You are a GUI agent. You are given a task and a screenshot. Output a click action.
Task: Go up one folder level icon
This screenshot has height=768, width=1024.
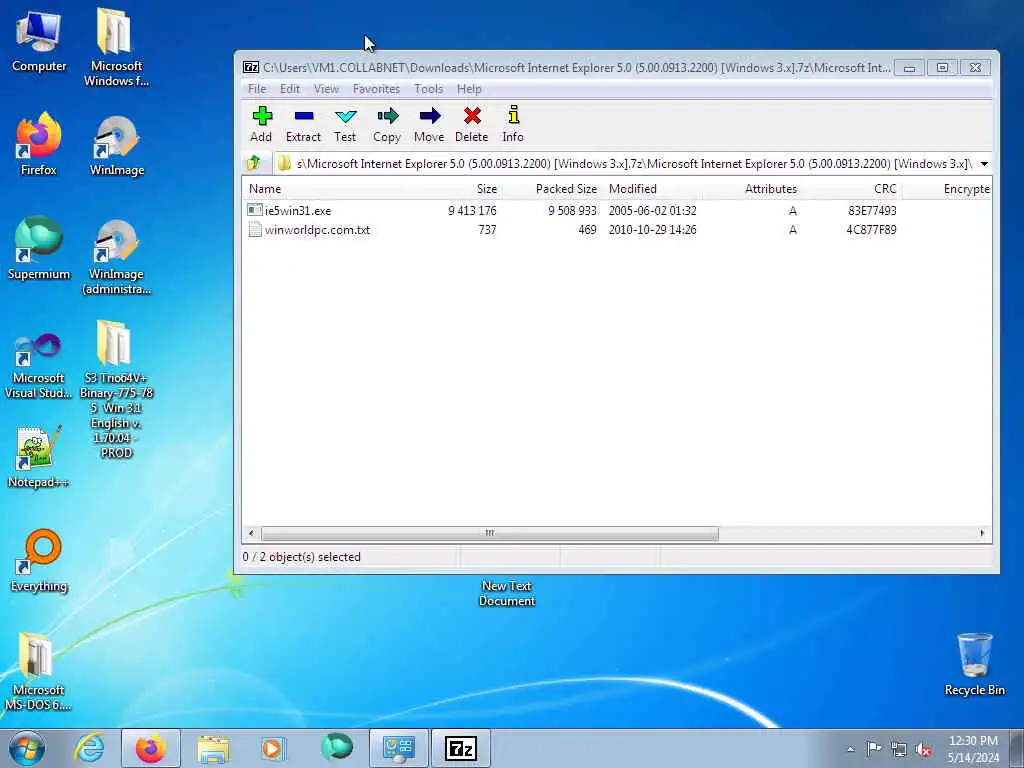(x=254, y=163)
